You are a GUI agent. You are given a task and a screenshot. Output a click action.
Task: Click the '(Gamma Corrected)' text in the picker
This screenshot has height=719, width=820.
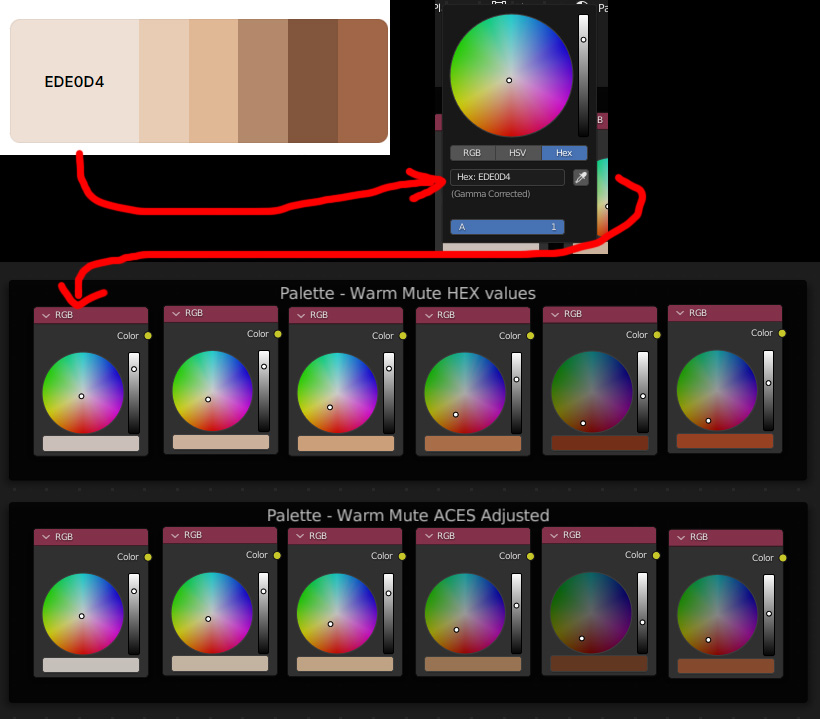(491, 194)
